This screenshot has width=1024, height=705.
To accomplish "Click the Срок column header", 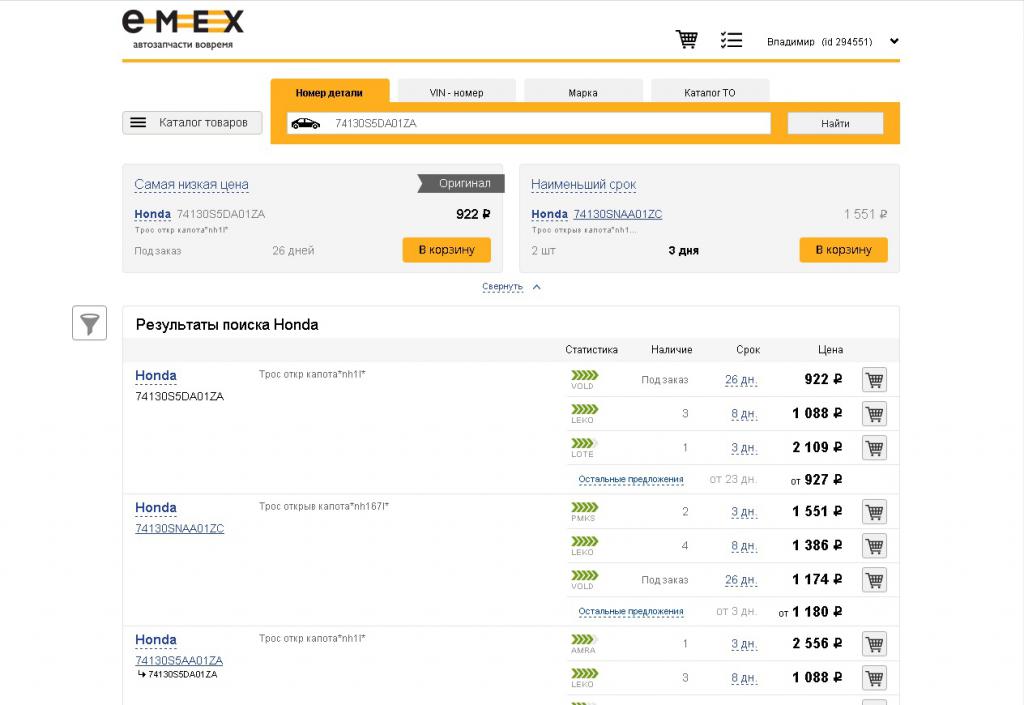I will [x=748, y=350].
